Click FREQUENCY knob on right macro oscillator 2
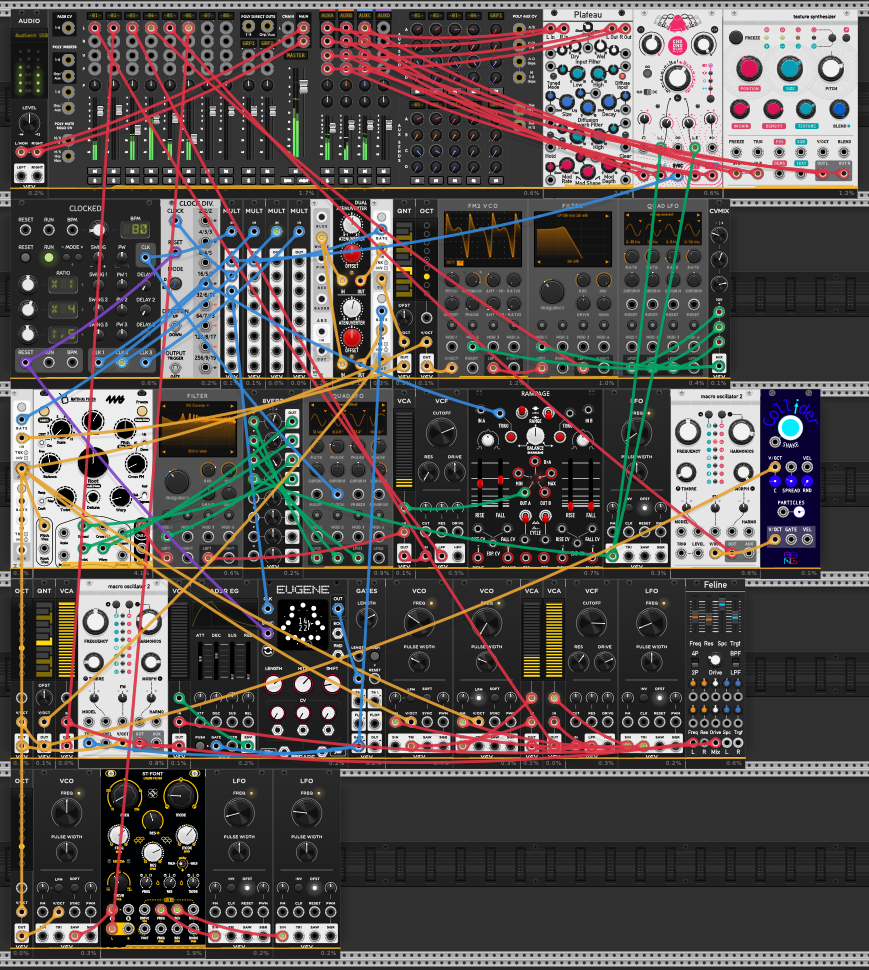This screenshot has width=869, height=970. 687,432
